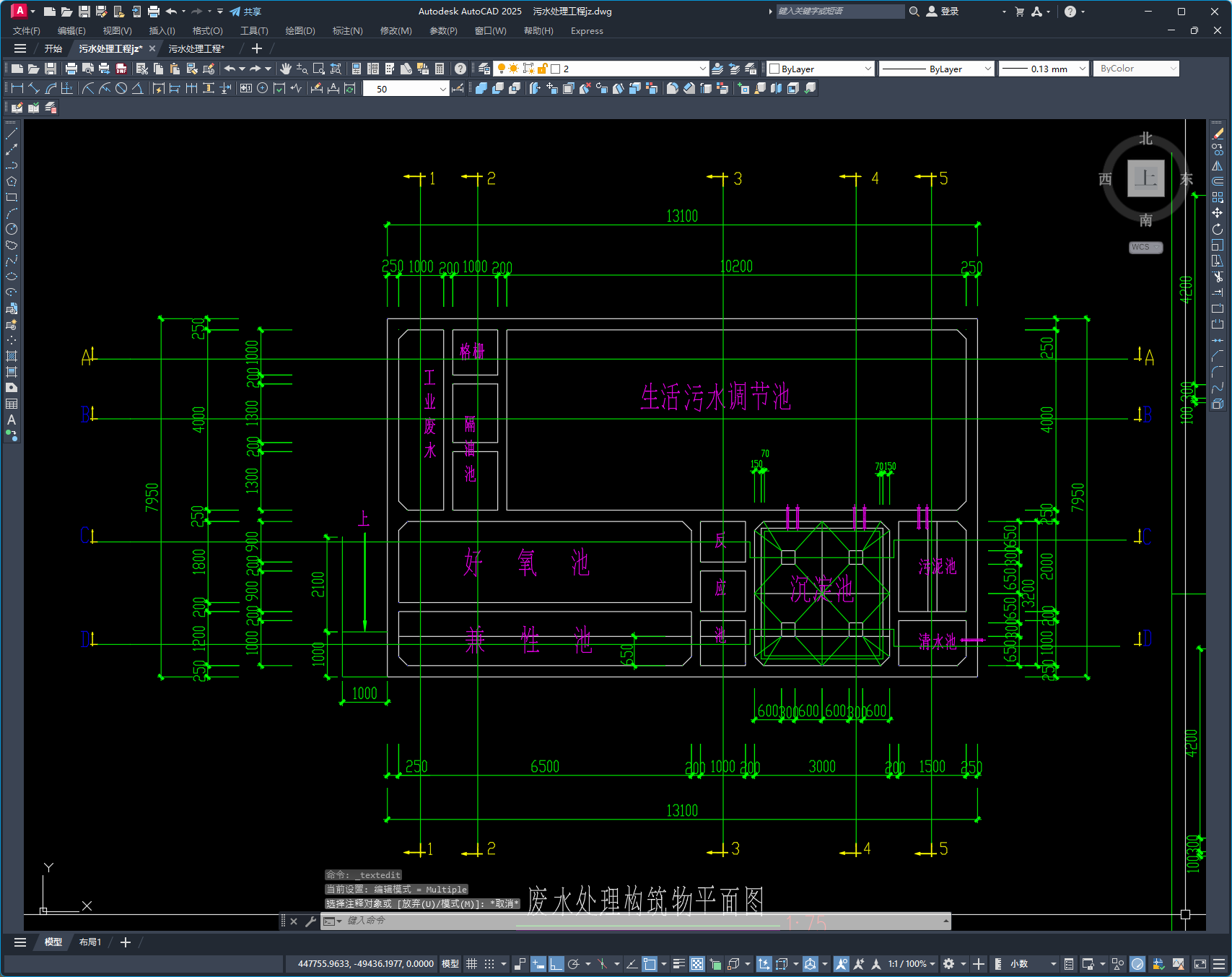Toggle lineweight display in status bar

tap(679, 964)
